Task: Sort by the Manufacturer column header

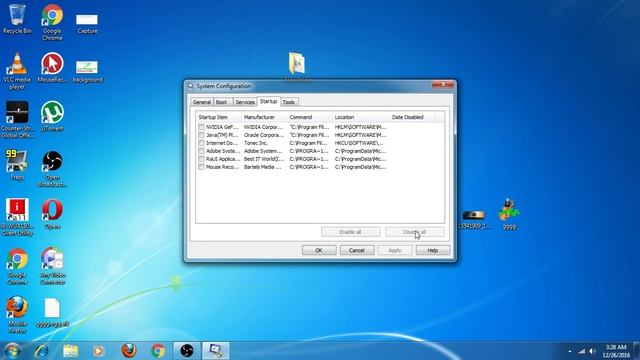Action: tap(264, 117)
